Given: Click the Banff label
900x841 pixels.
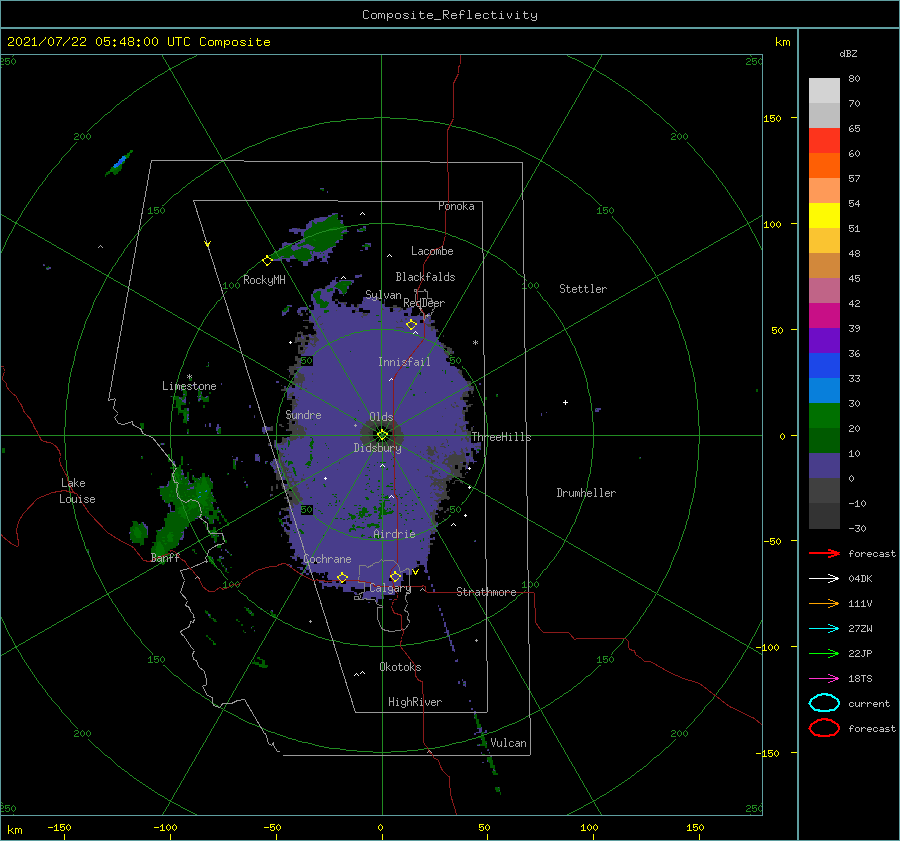Looking at the screenshot, I should click(165, 558).
